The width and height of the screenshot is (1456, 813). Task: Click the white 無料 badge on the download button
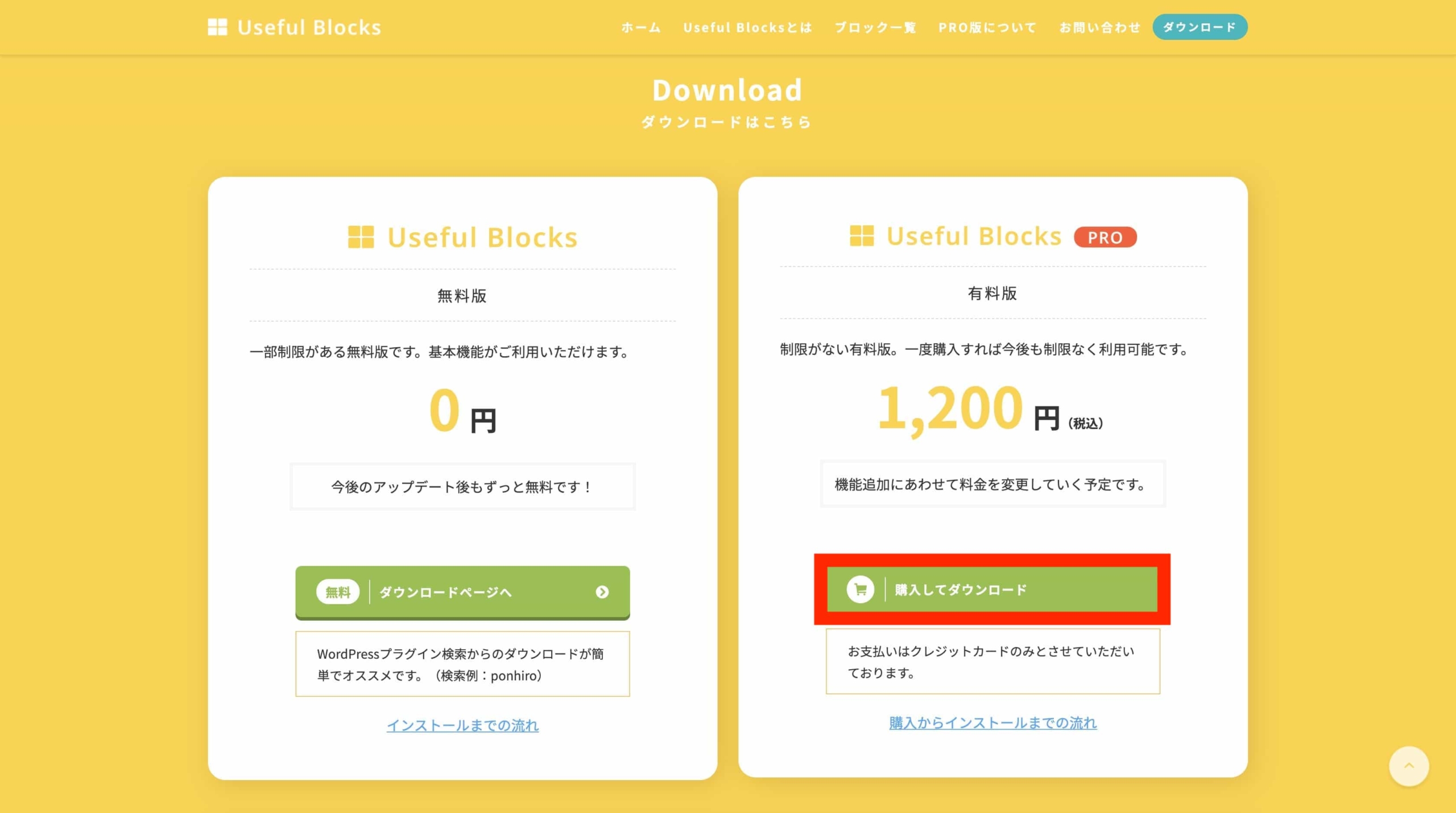click(x=338, y=592)
